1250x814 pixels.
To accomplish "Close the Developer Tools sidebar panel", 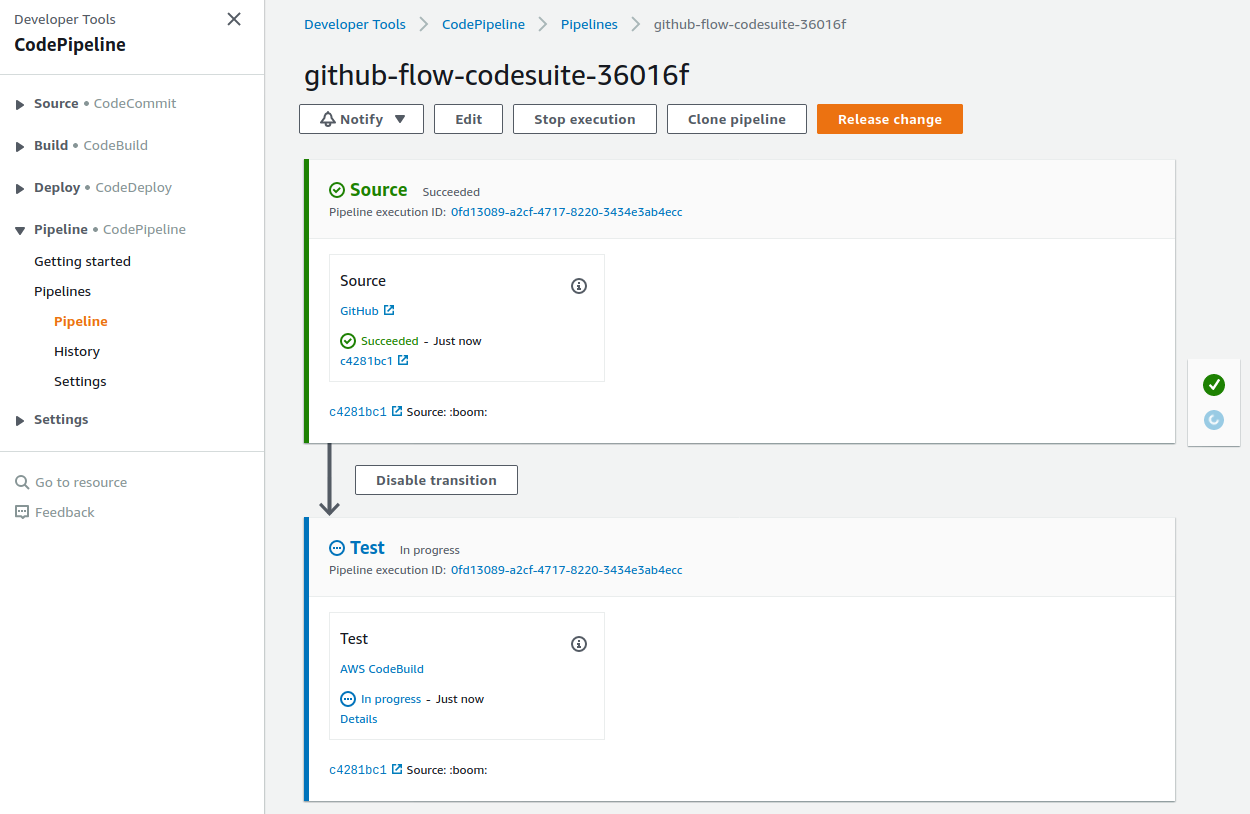I will pyautogui.click(x=234, y=19).
